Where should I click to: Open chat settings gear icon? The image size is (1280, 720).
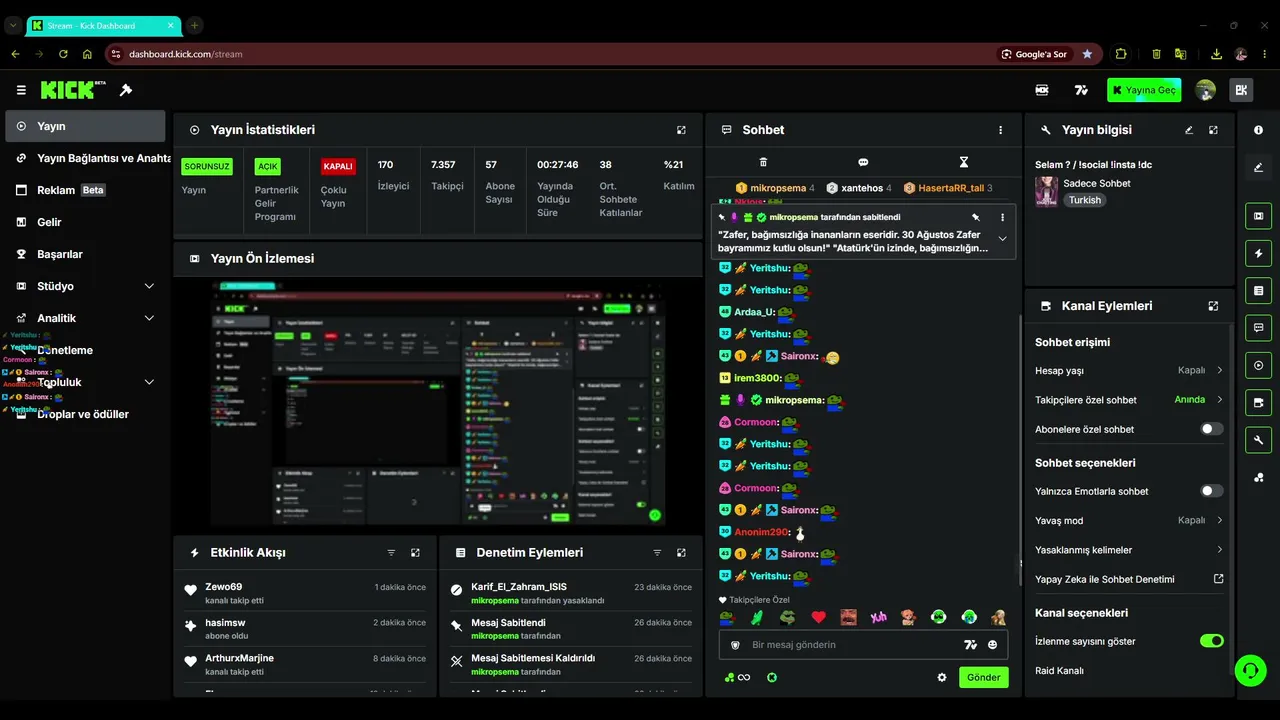(x=941, y=677)
